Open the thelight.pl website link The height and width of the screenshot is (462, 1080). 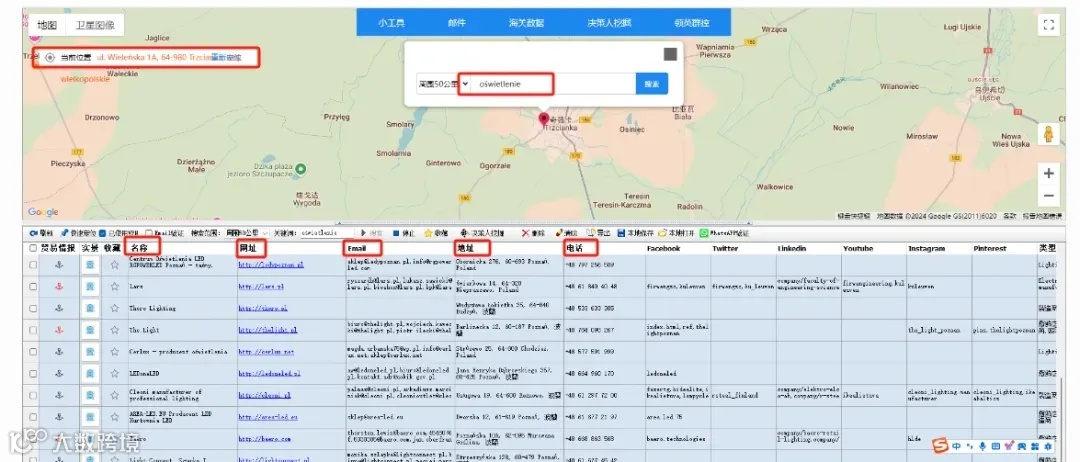coord(268,330)
